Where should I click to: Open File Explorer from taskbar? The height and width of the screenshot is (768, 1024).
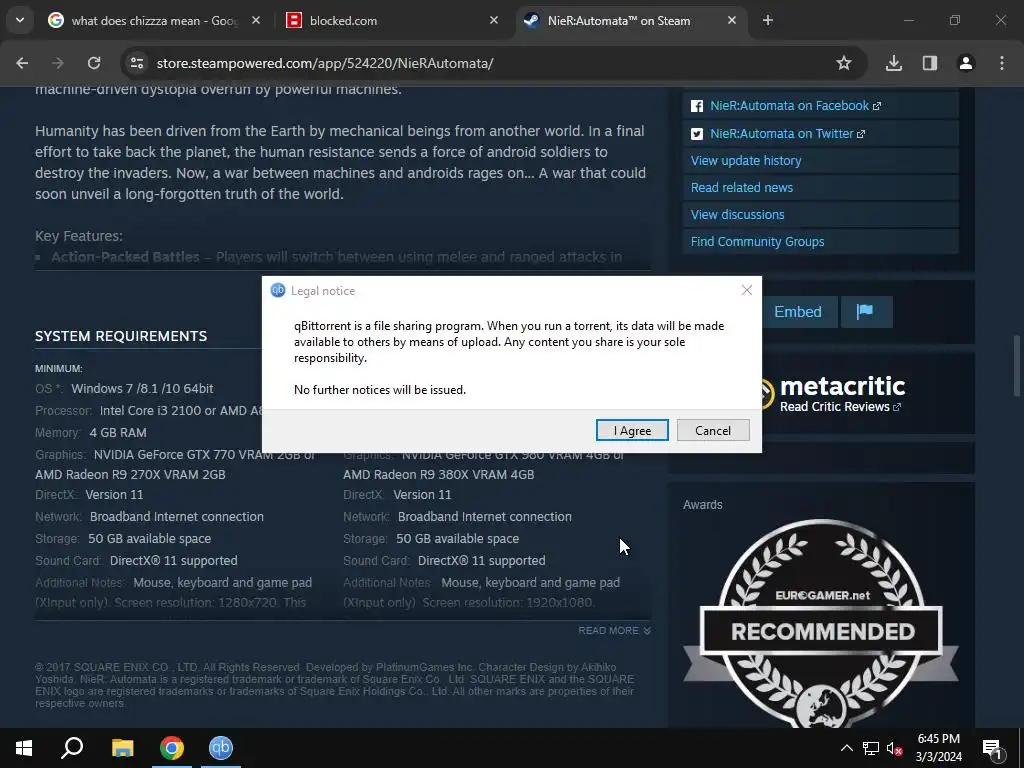tap(122, 748)
